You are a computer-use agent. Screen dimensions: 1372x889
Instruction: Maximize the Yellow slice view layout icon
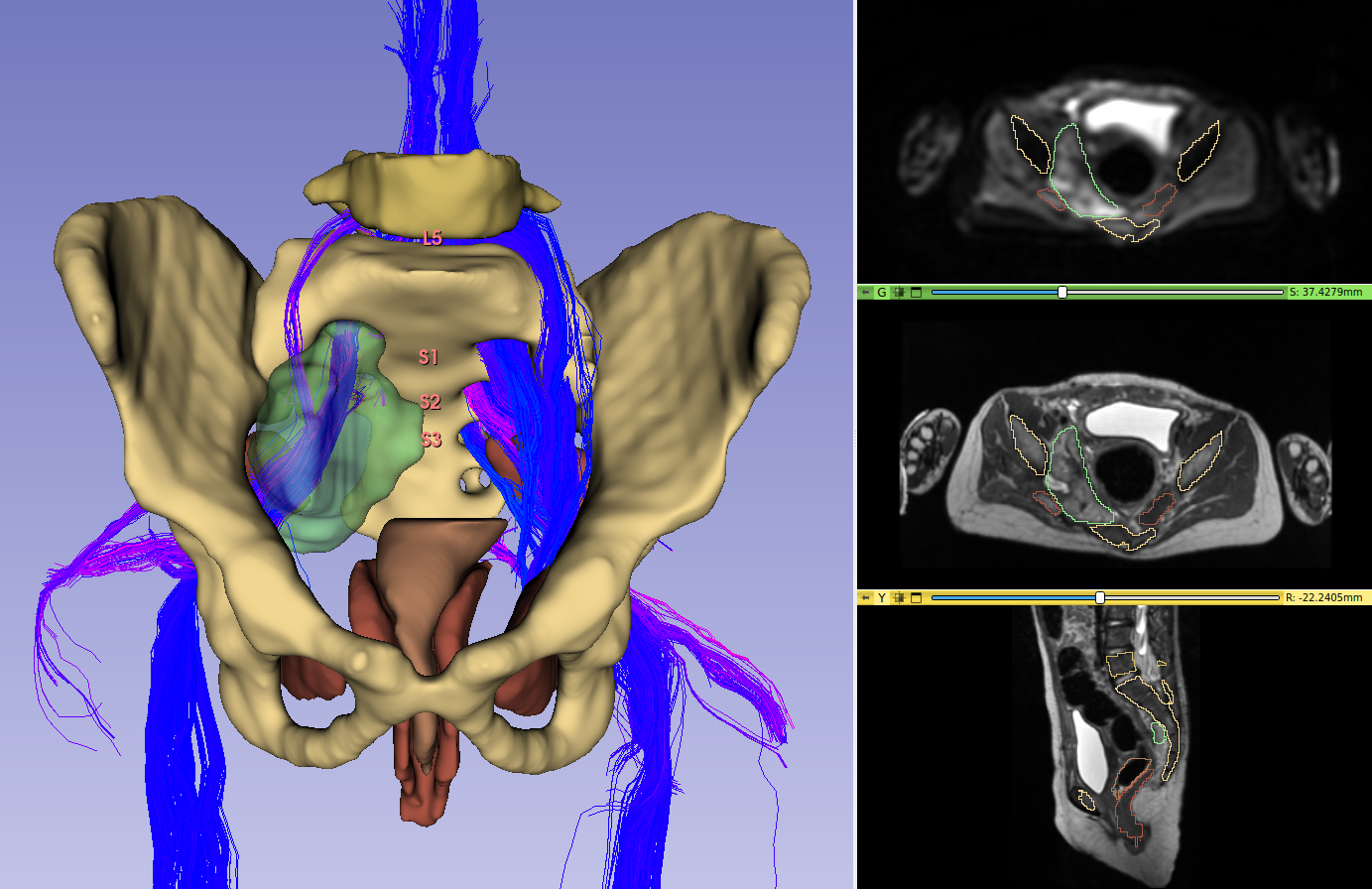917,598
